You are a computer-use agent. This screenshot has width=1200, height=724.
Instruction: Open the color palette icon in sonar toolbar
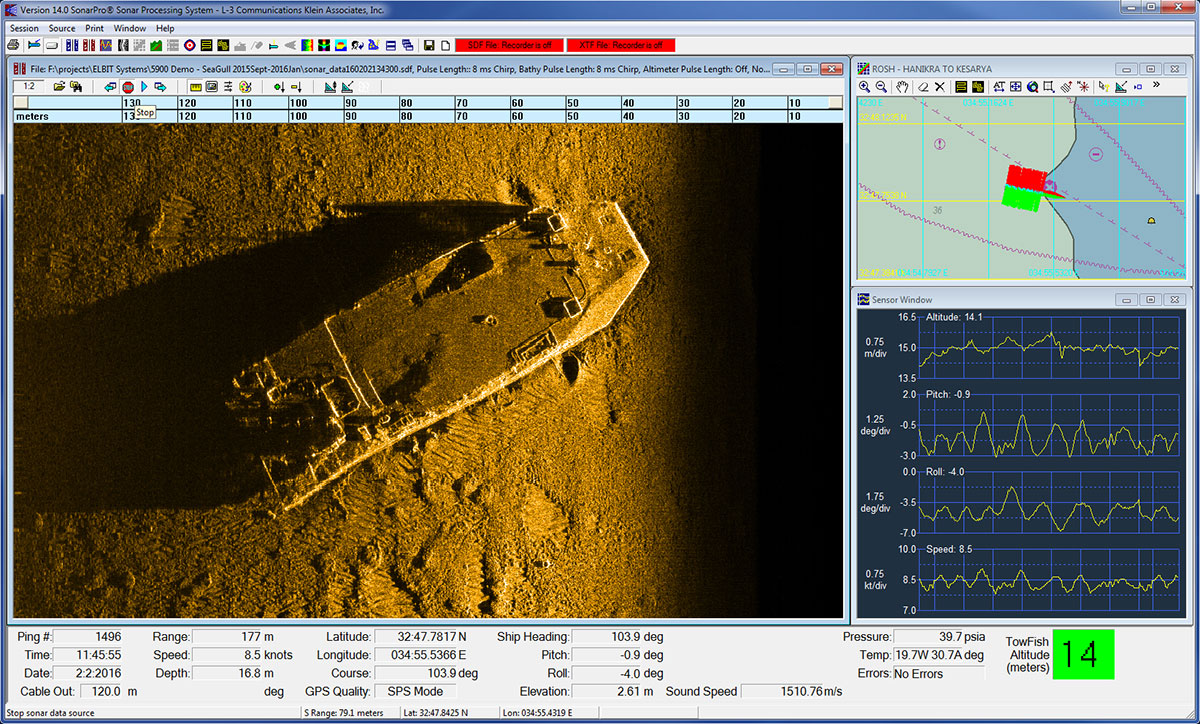(245, 87)
